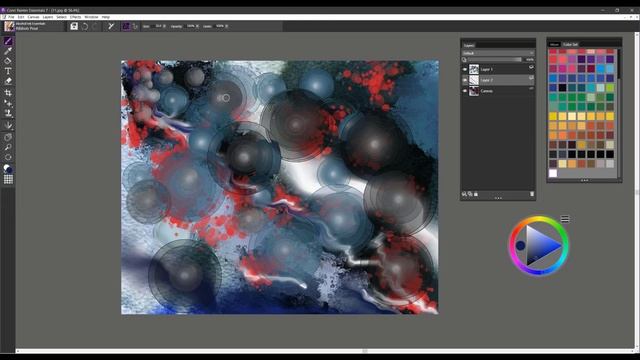Toggle Canvas layer visibility eye
Screen dimensions: 640x360
(x=464, y=91)
